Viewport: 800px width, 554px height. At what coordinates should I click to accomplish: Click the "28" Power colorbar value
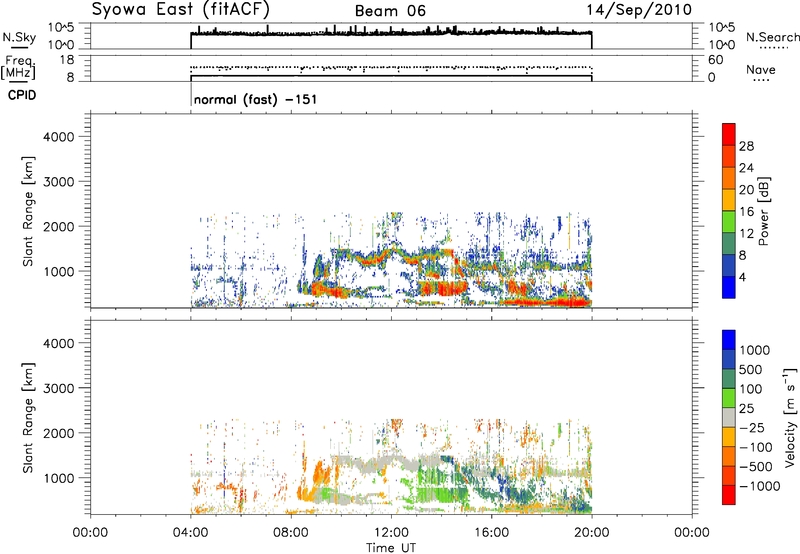(746, 146)
